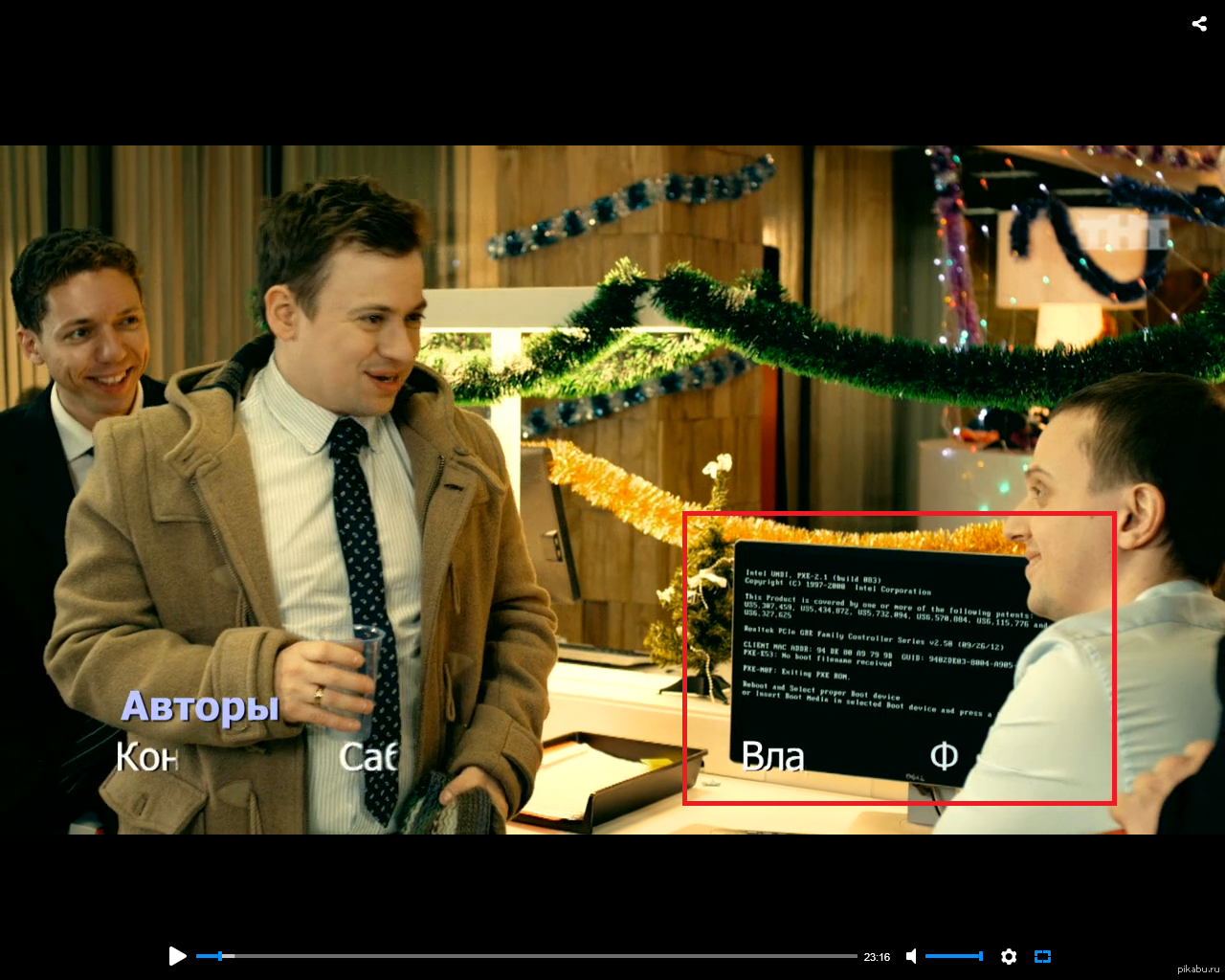
Task: Mute the video with the speaker icon
Action: 912,956
